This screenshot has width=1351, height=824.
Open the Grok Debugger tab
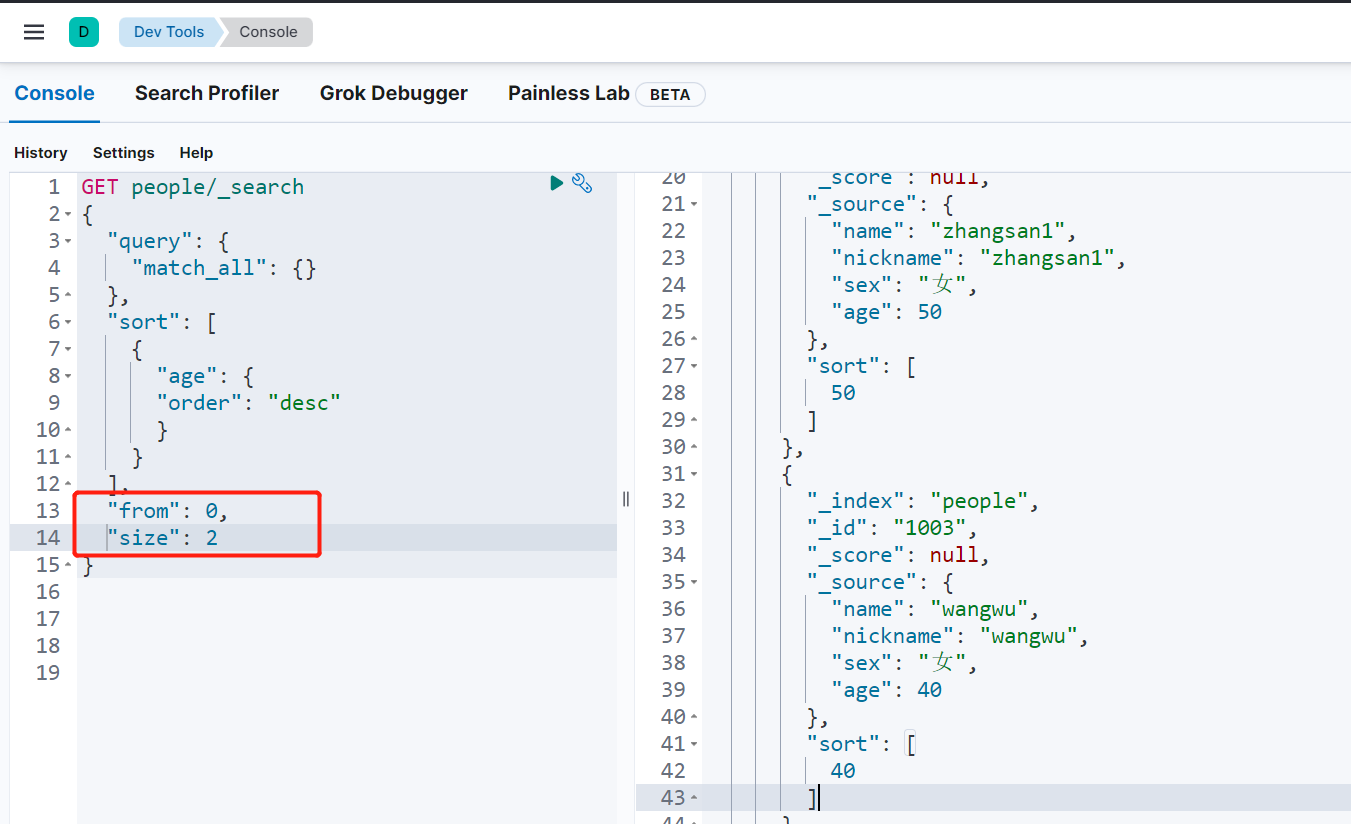click(393, 93)
